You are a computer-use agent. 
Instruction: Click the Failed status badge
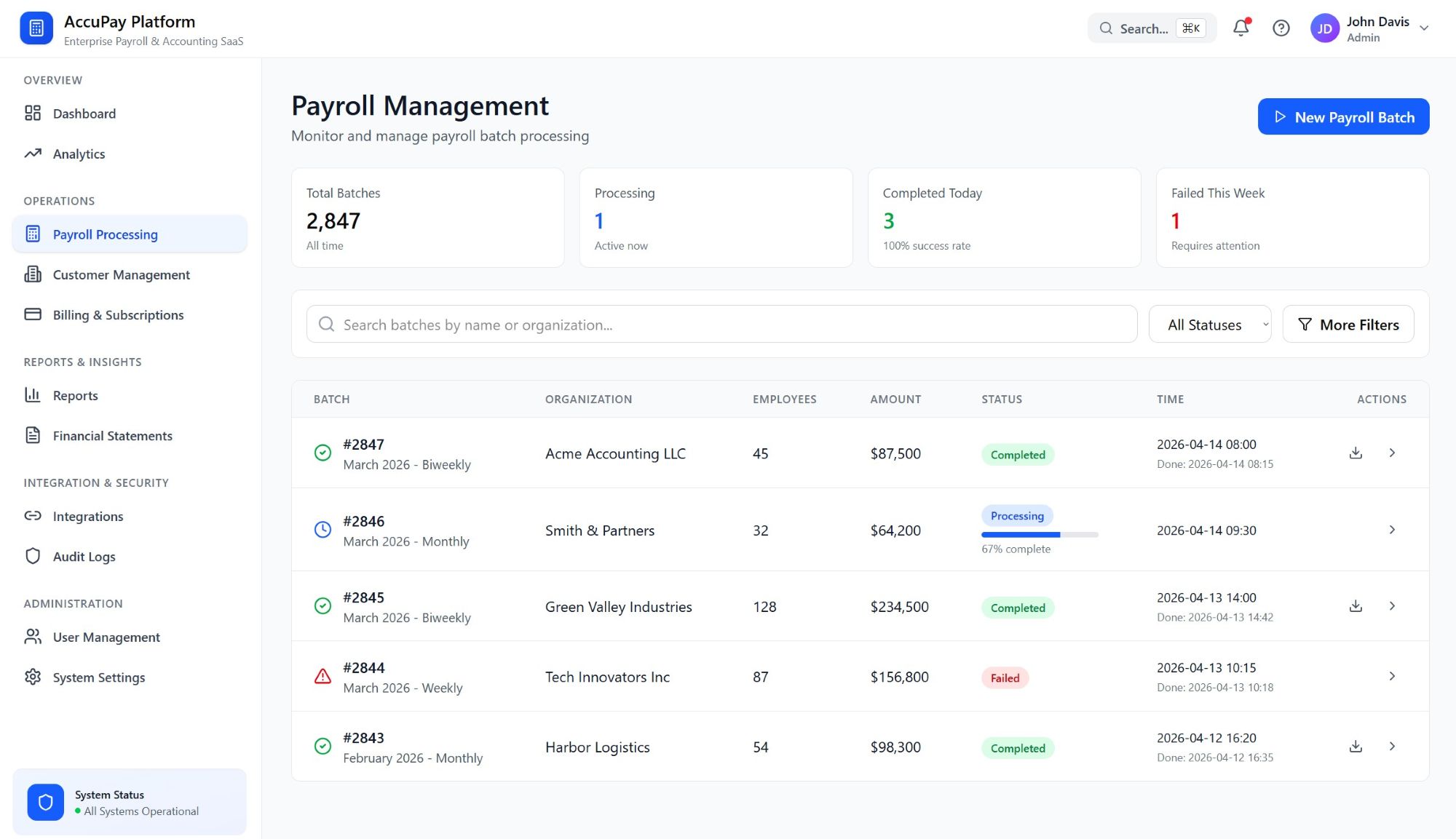click(x=1005, y=677)
